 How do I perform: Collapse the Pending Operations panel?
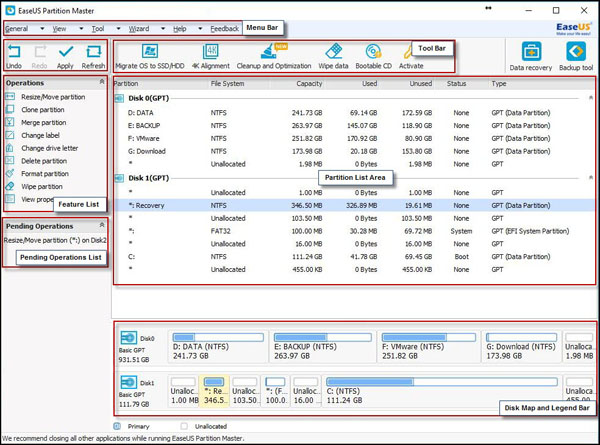[x=102, y=225]
